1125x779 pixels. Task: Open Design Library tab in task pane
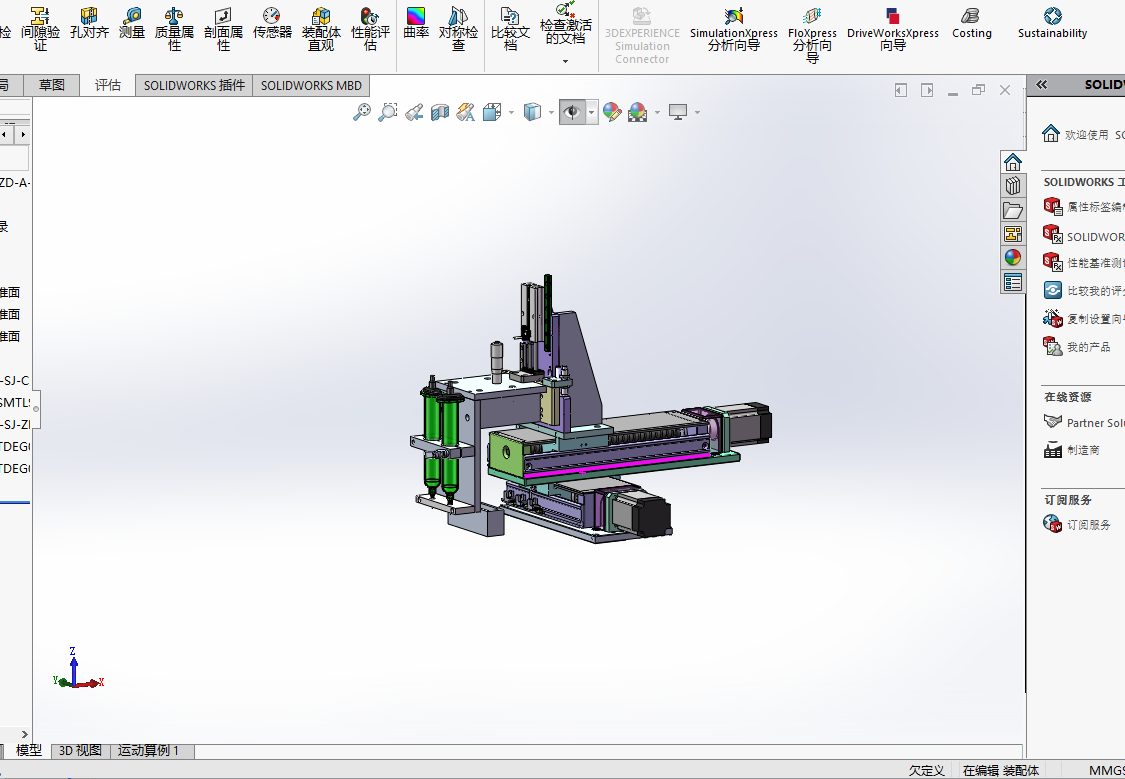pyautogui.click(x=1012, y=186)
